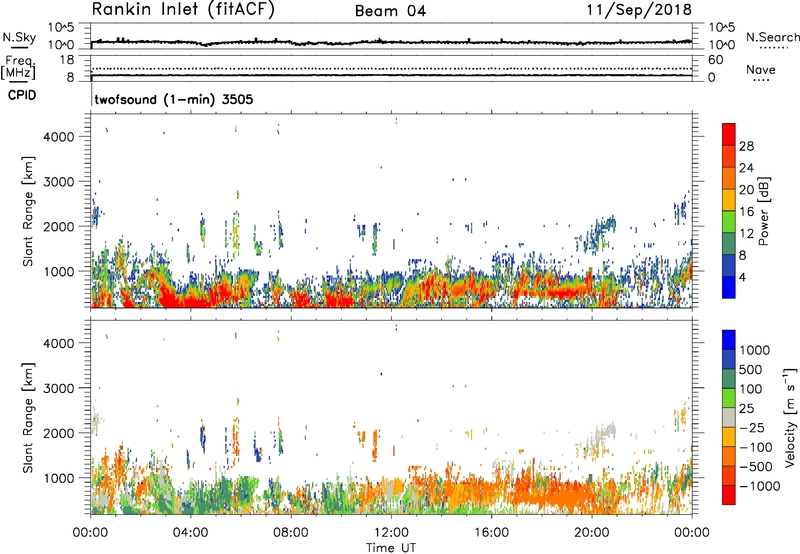800x554 pixels.
Task: Select the 'Beam 04' heading text
Action: pyautogui.click(x=390, y=11)
